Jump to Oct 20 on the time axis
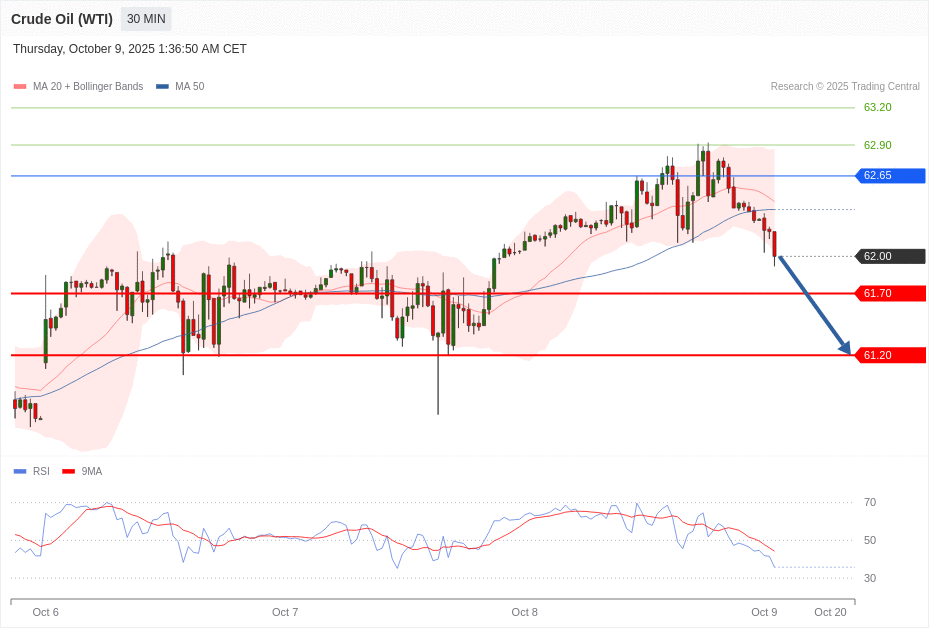This screenshot has width=929, height=629. (830, 612)
